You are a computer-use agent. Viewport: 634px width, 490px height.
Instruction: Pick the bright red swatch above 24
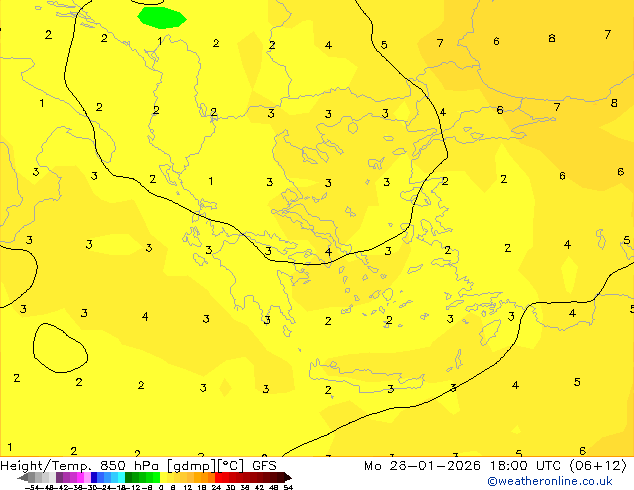(218, 477)
